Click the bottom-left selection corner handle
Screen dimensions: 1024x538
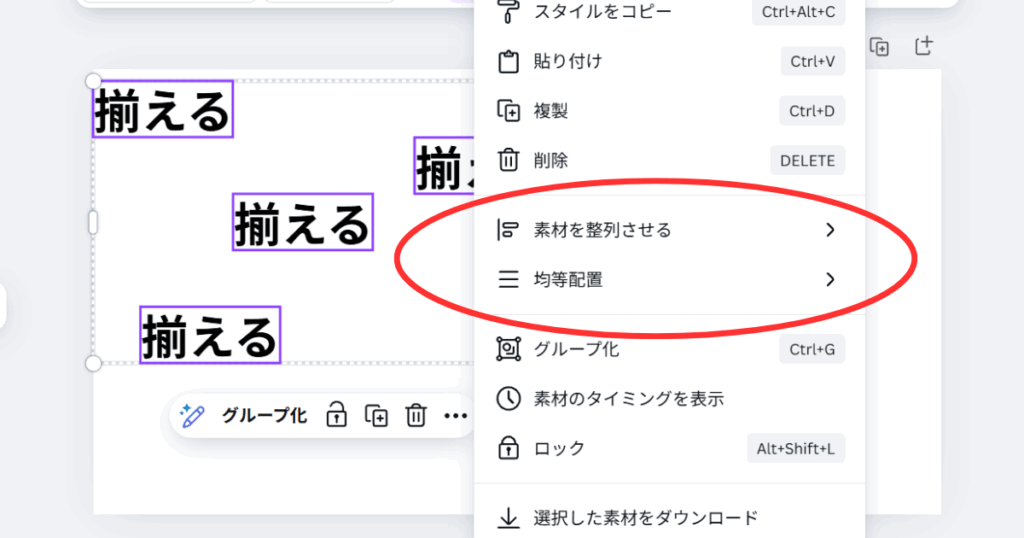[x=93, y=363]
